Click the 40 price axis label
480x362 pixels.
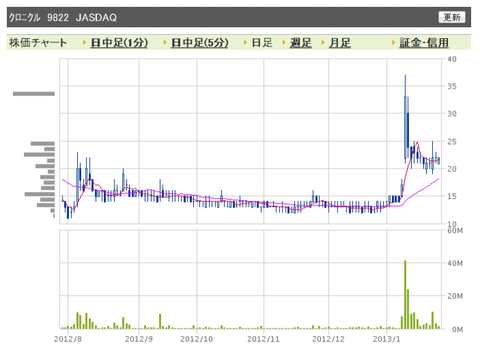452,59
